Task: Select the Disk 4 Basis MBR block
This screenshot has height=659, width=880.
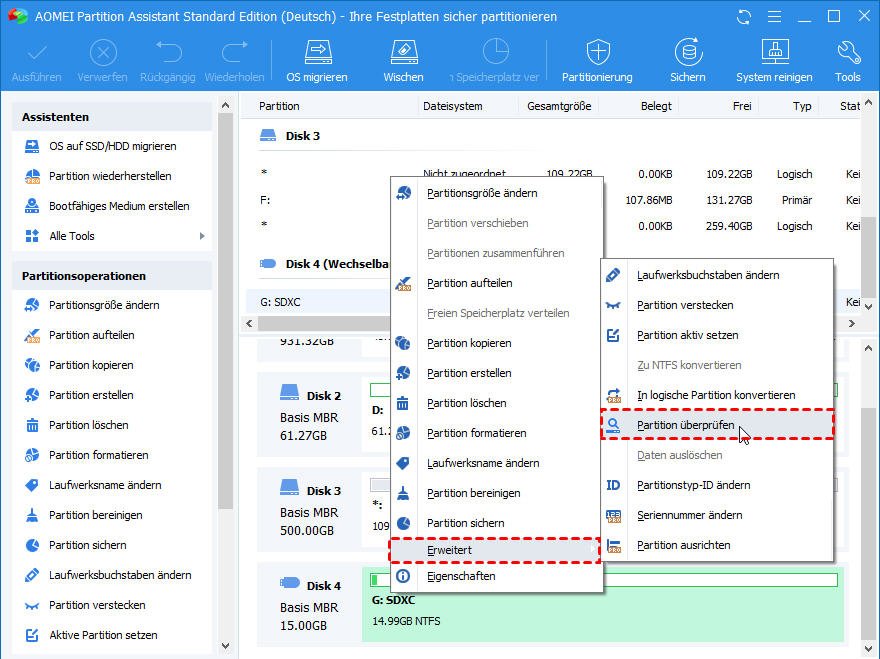Action: click(310, 605)
